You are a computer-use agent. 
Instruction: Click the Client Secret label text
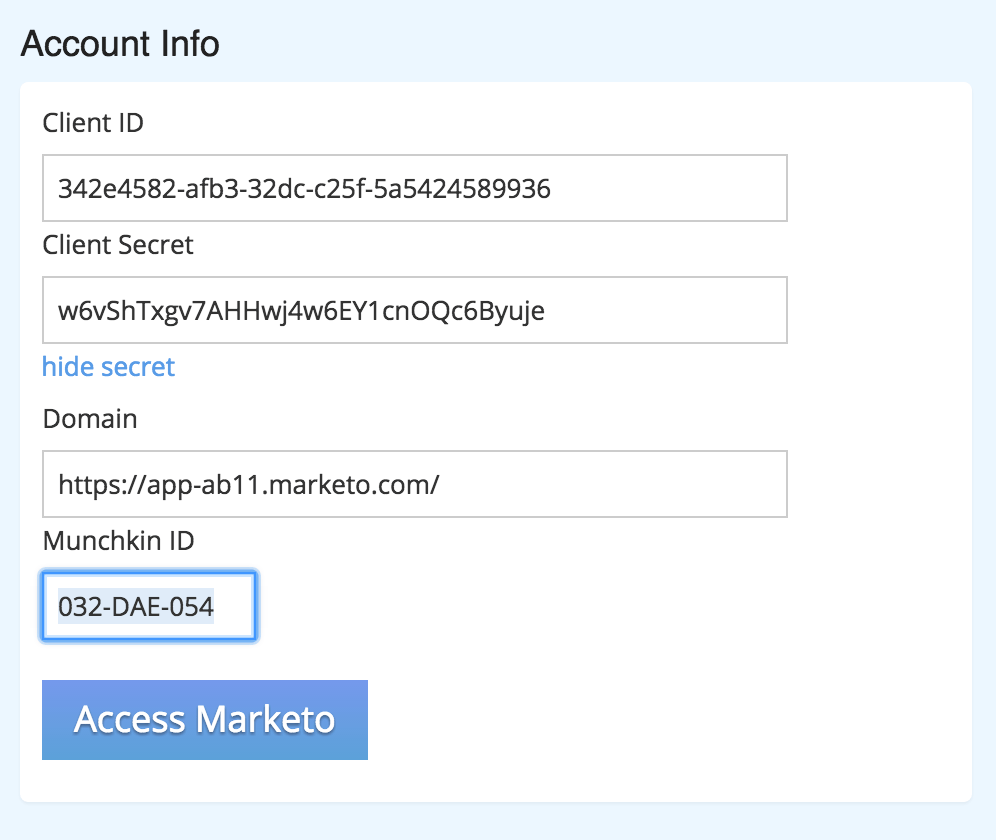118,245
